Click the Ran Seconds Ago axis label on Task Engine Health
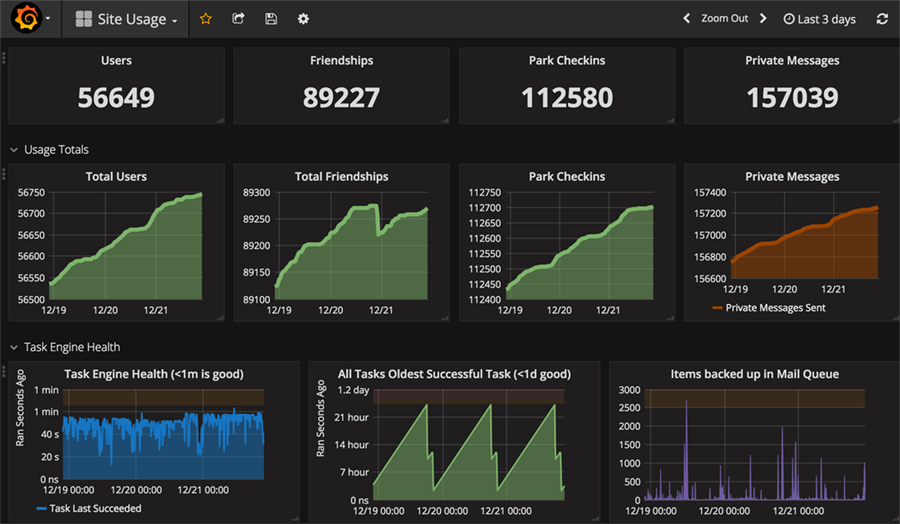This screenshot has height=524, width=900. [x=20, y=407]
